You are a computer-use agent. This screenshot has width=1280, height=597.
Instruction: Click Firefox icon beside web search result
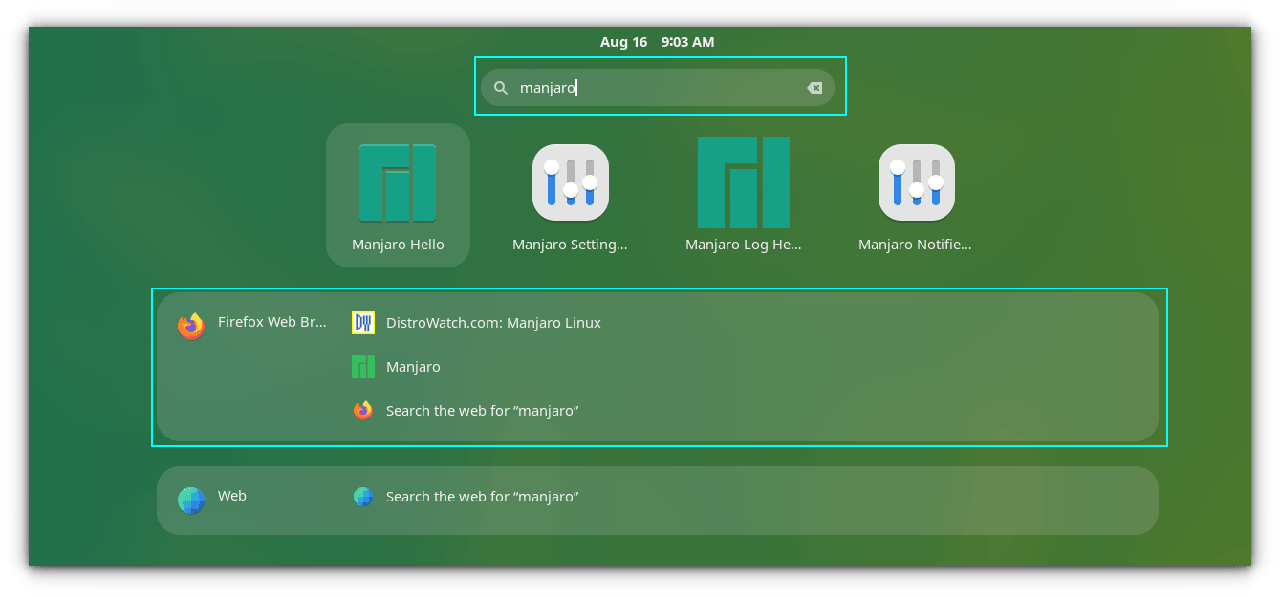pos(363,411)
